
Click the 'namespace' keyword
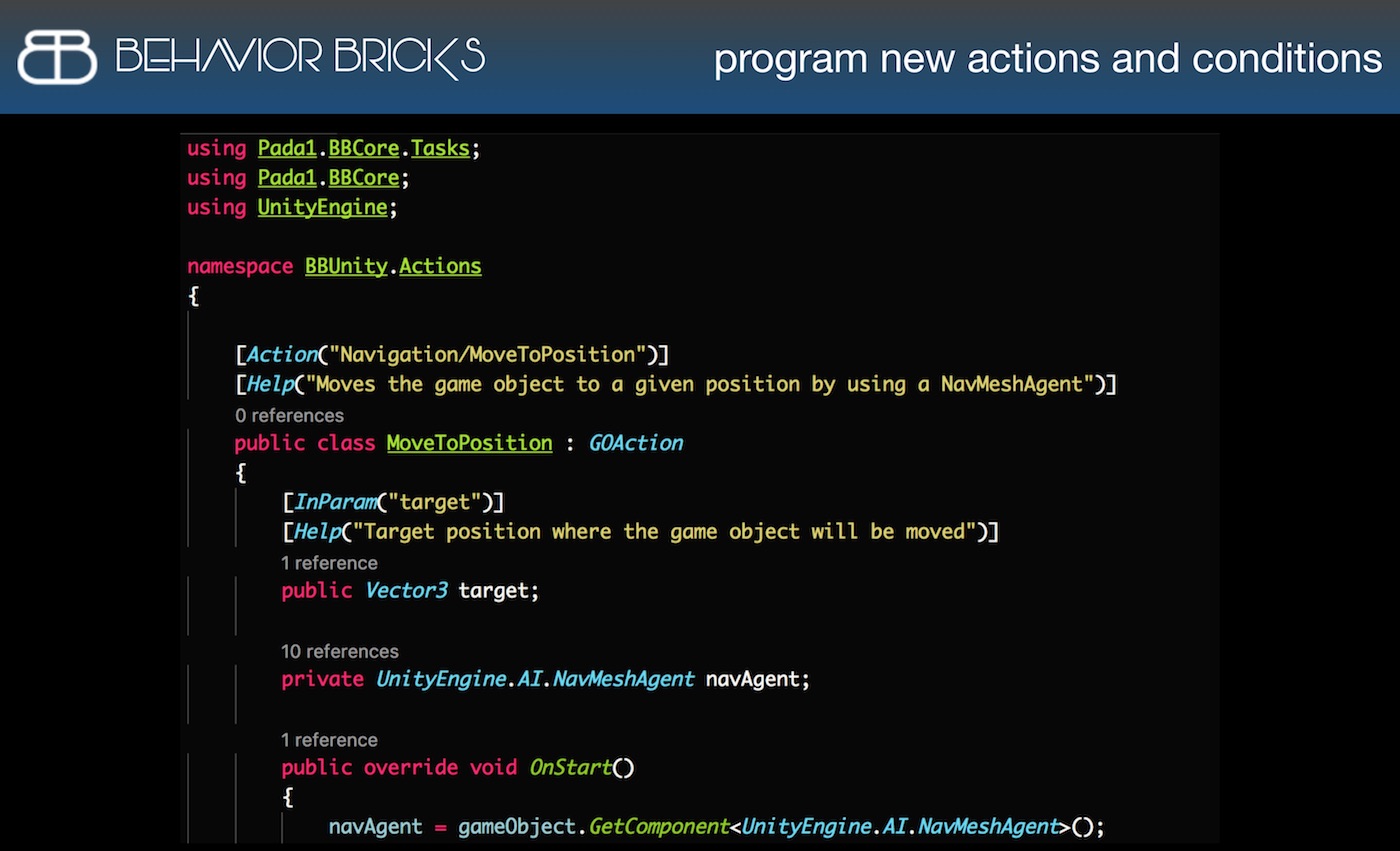(x=240, y=266)
